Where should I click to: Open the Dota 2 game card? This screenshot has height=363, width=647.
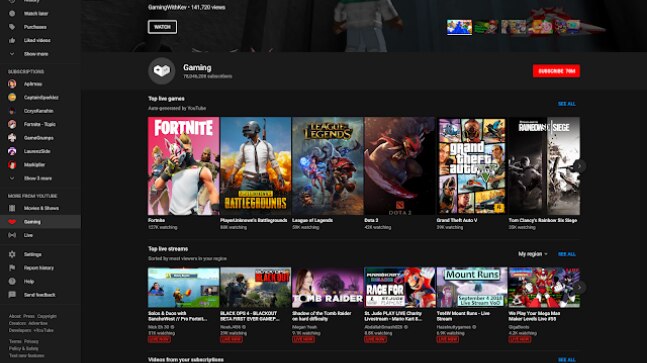point(400,166)
